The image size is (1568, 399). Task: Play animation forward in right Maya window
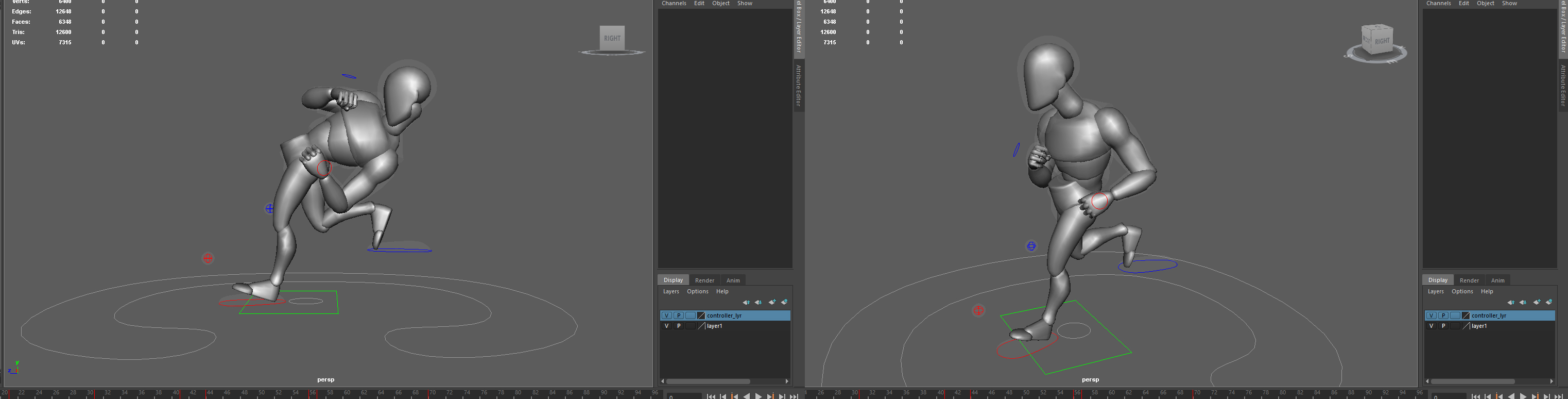tap(1523, 396)
